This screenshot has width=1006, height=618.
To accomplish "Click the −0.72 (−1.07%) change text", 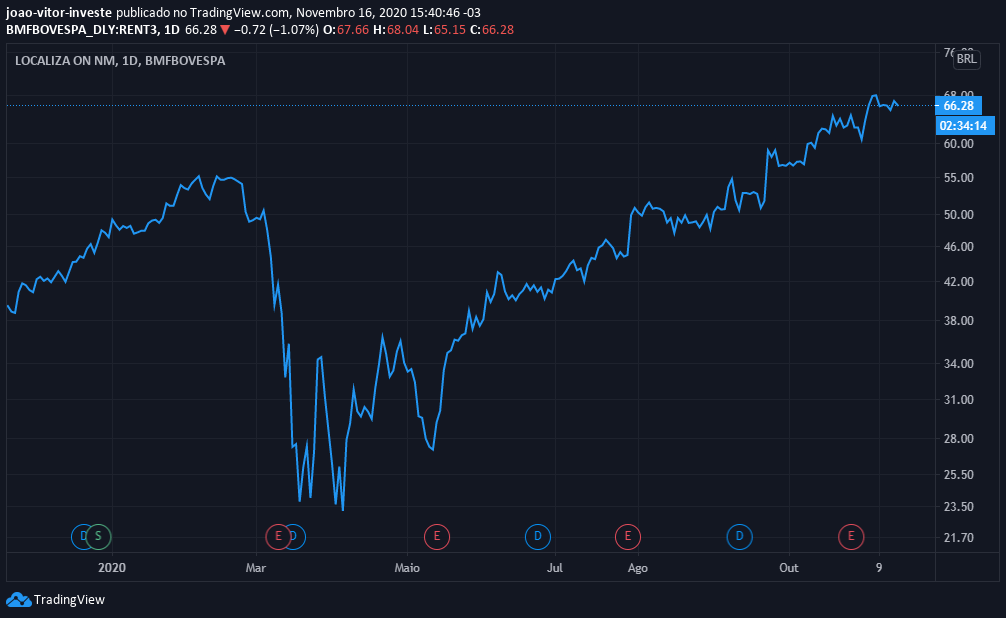I will coord(276,30).
